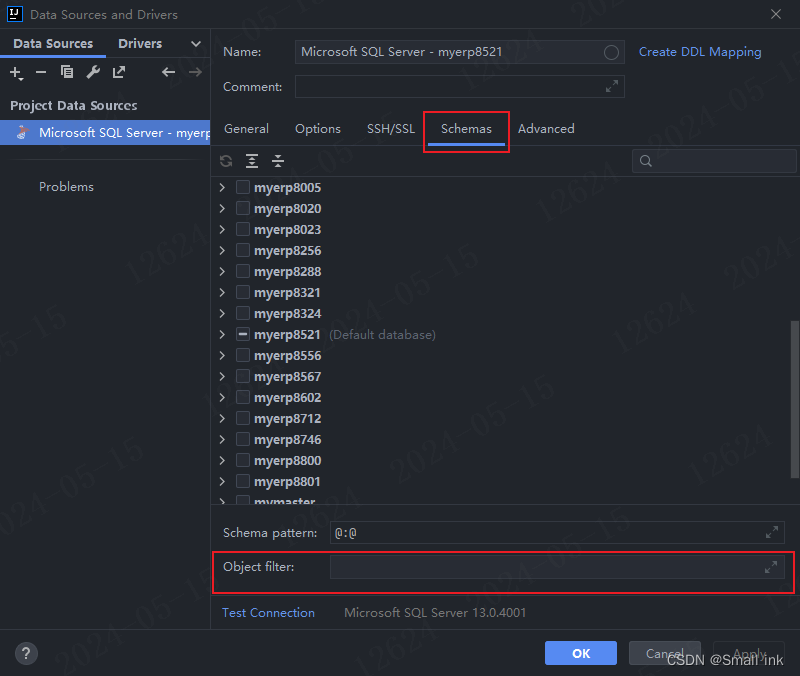Expand the myerp8005 tree node
This screenshot has height=676, width=800.
222,187
